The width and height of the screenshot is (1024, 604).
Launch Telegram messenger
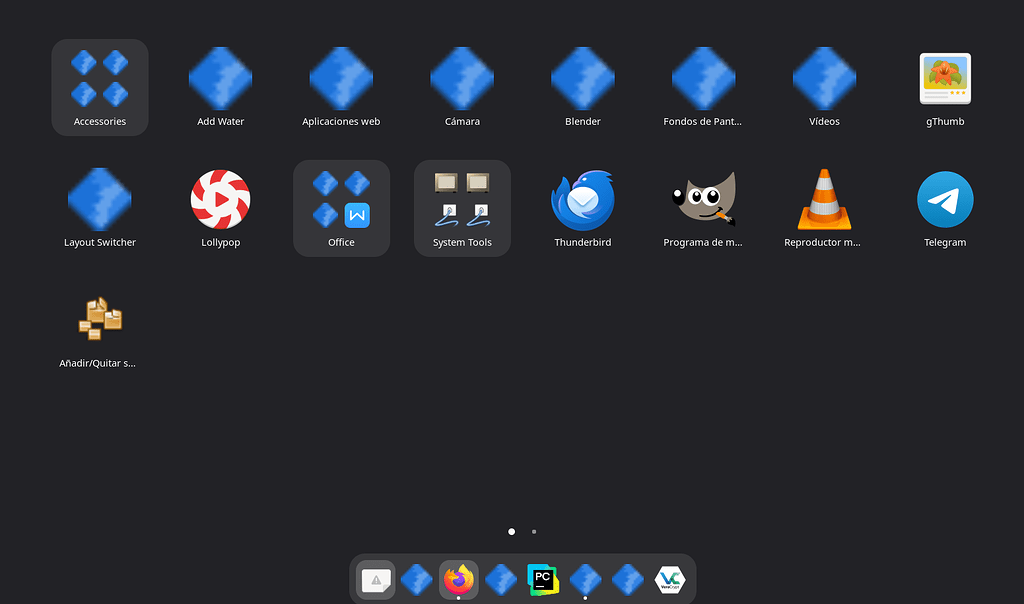[x=944, y=198]
